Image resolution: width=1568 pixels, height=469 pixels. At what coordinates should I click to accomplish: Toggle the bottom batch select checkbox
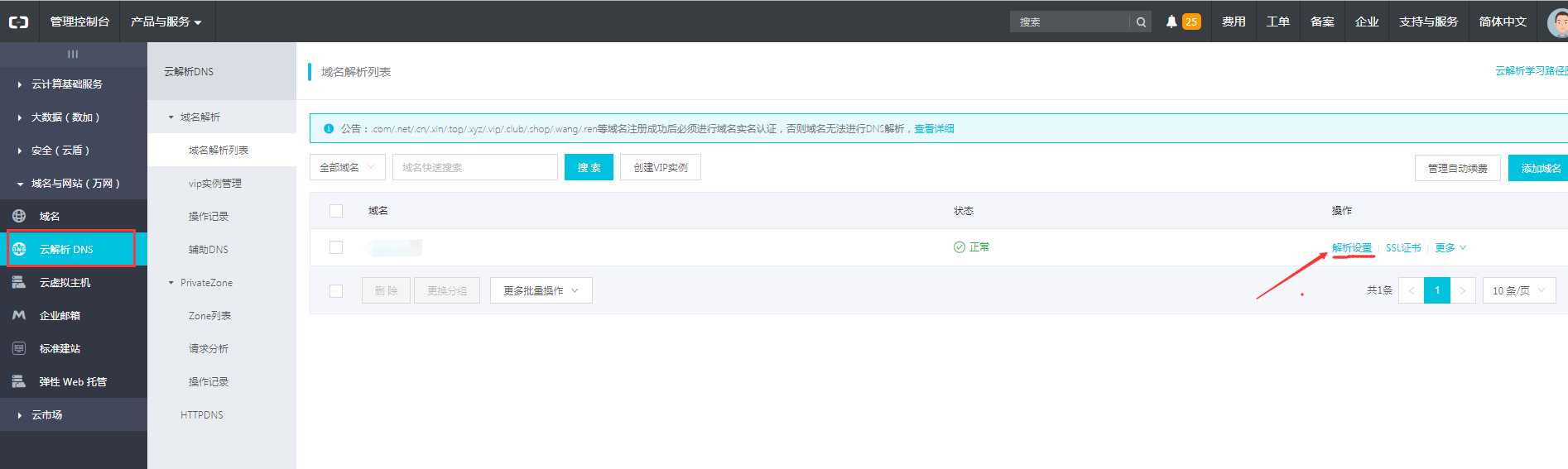pyautogui.click(x=336, y=291)
